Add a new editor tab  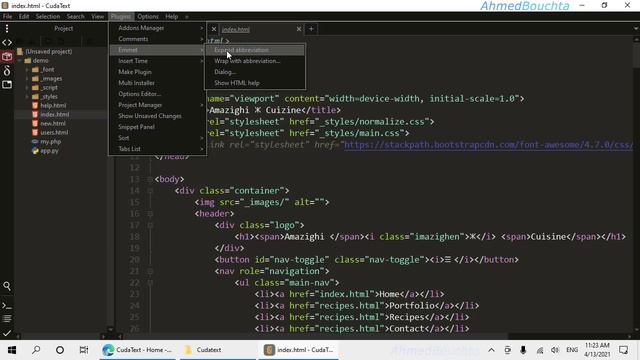tap(311, 29)
